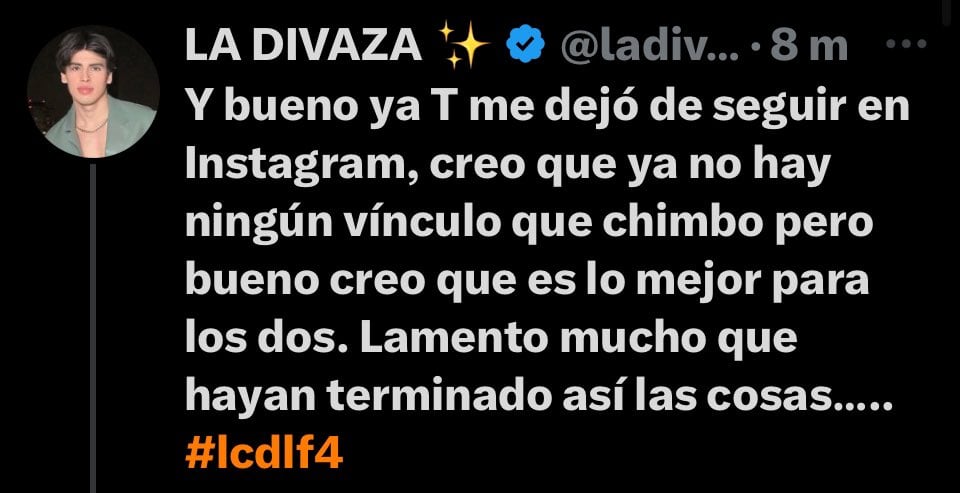Open the round profile picture avatar
This screenshot has height=493, width=960.
point(93,92)
